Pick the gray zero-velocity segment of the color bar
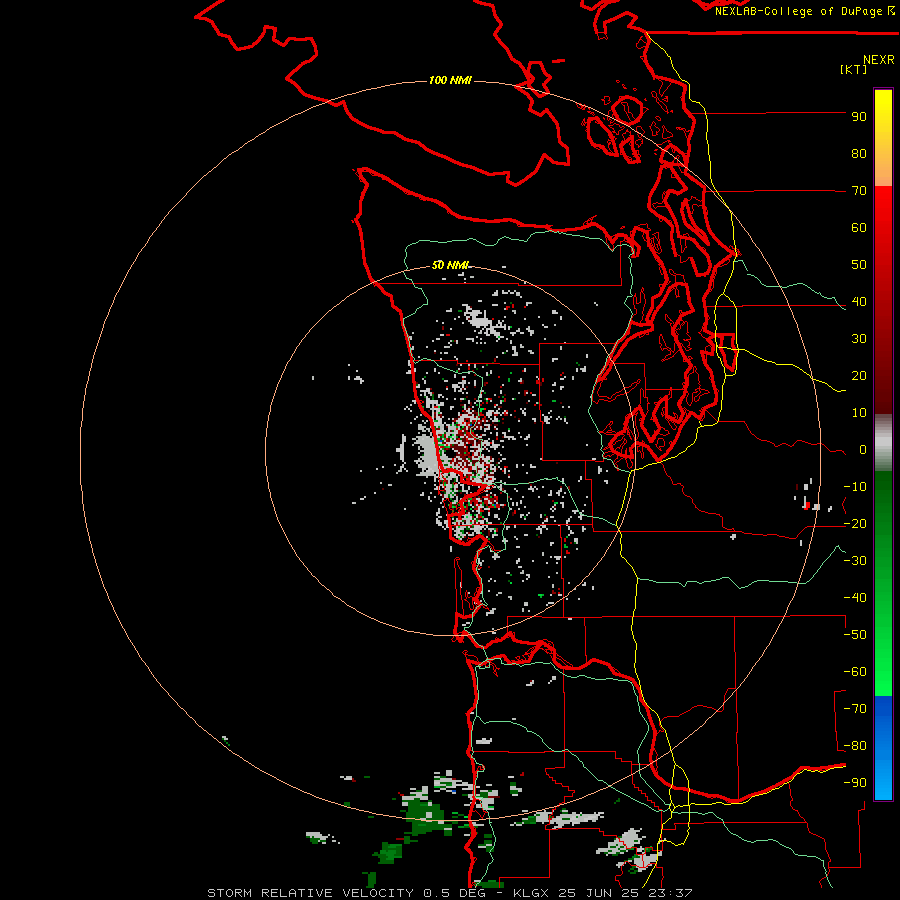Image resolution: width=900 pixels, height=900 pixels. 883,443
